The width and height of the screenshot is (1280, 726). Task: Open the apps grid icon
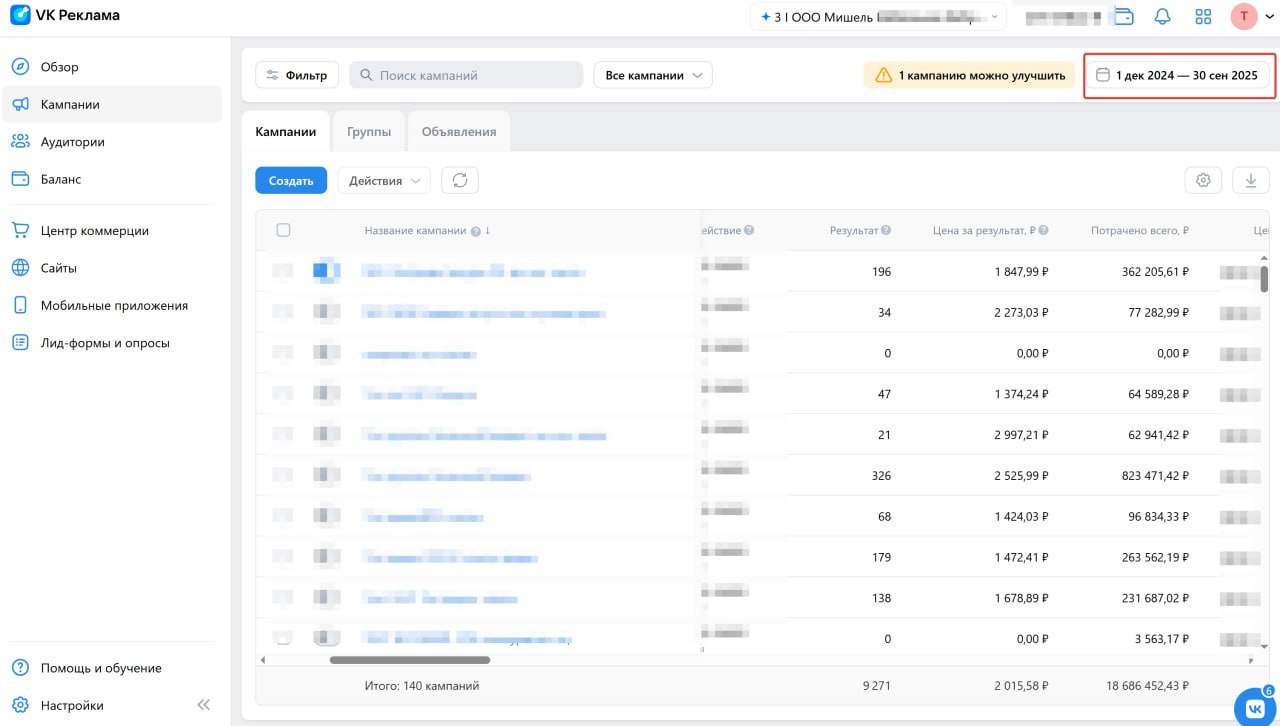[1203, 17]
